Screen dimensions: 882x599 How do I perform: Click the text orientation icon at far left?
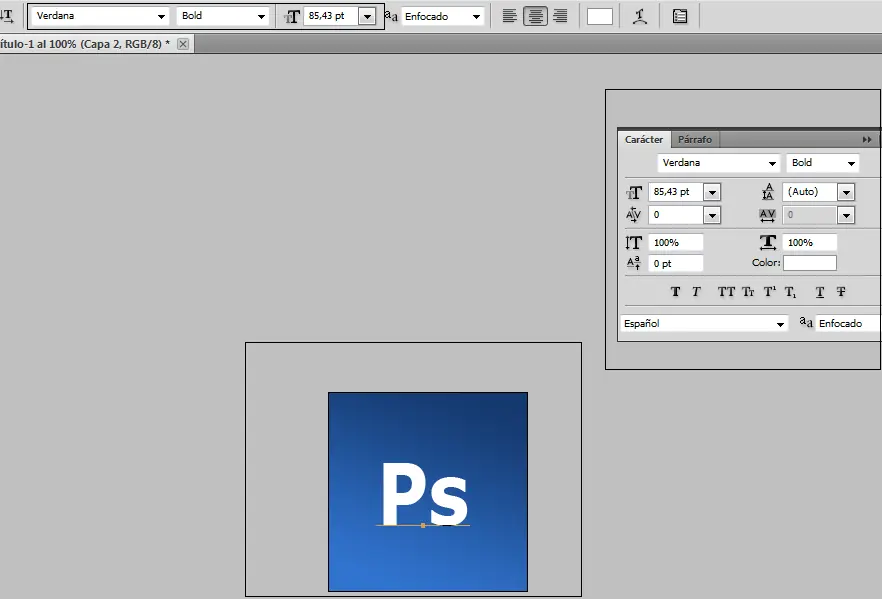coord(6,16)
